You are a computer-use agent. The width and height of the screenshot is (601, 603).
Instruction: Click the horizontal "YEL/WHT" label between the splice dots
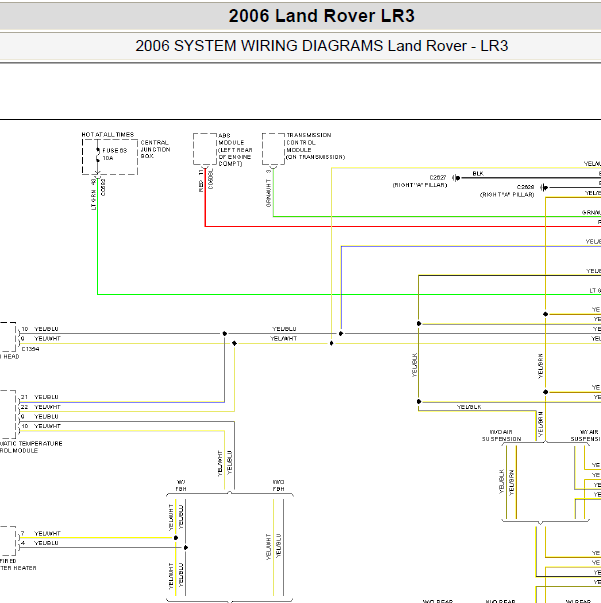point(284,339)
